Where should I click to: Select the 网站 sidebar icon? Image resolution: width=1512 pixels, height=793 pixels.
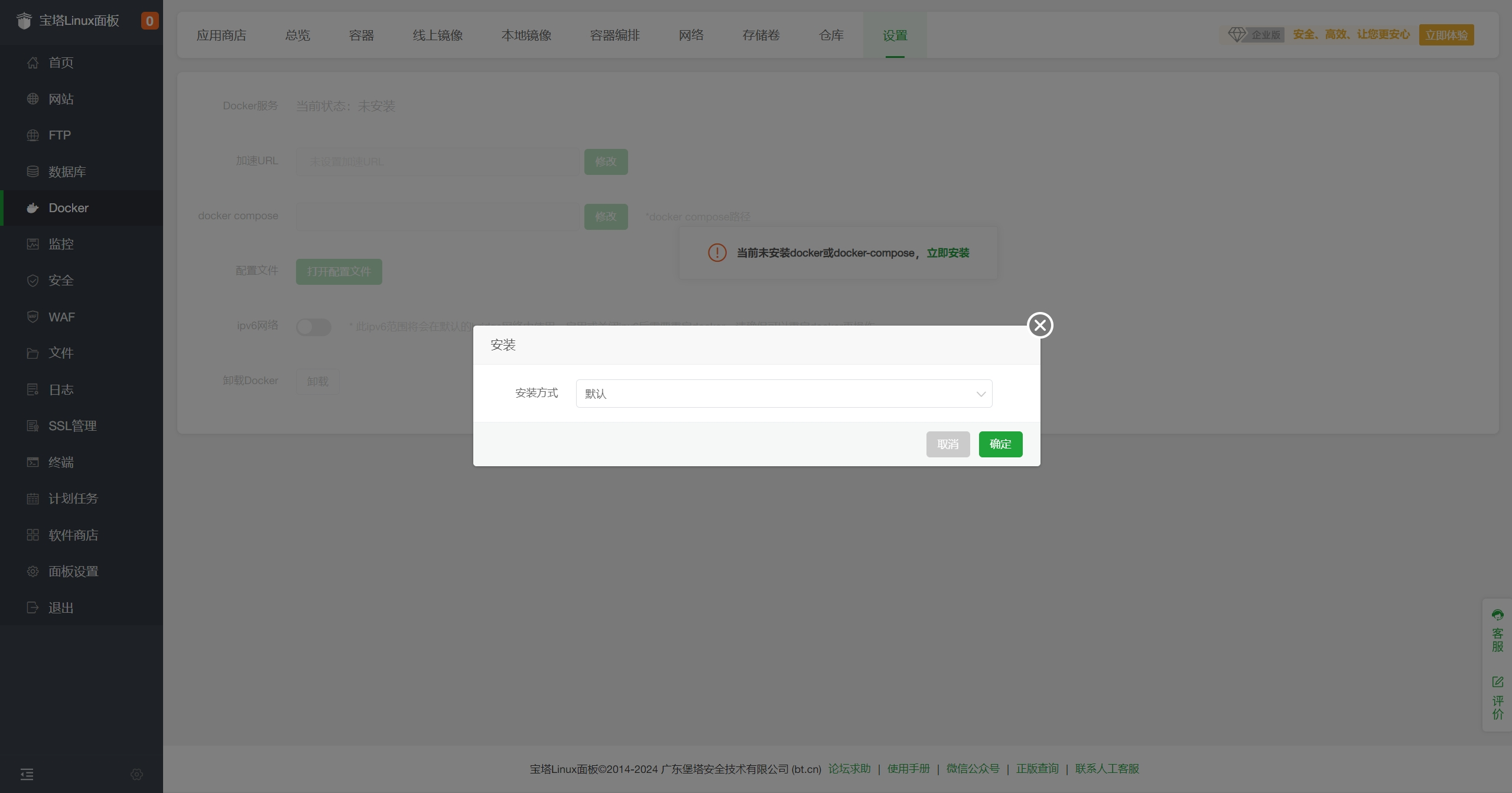click(32, 99)
